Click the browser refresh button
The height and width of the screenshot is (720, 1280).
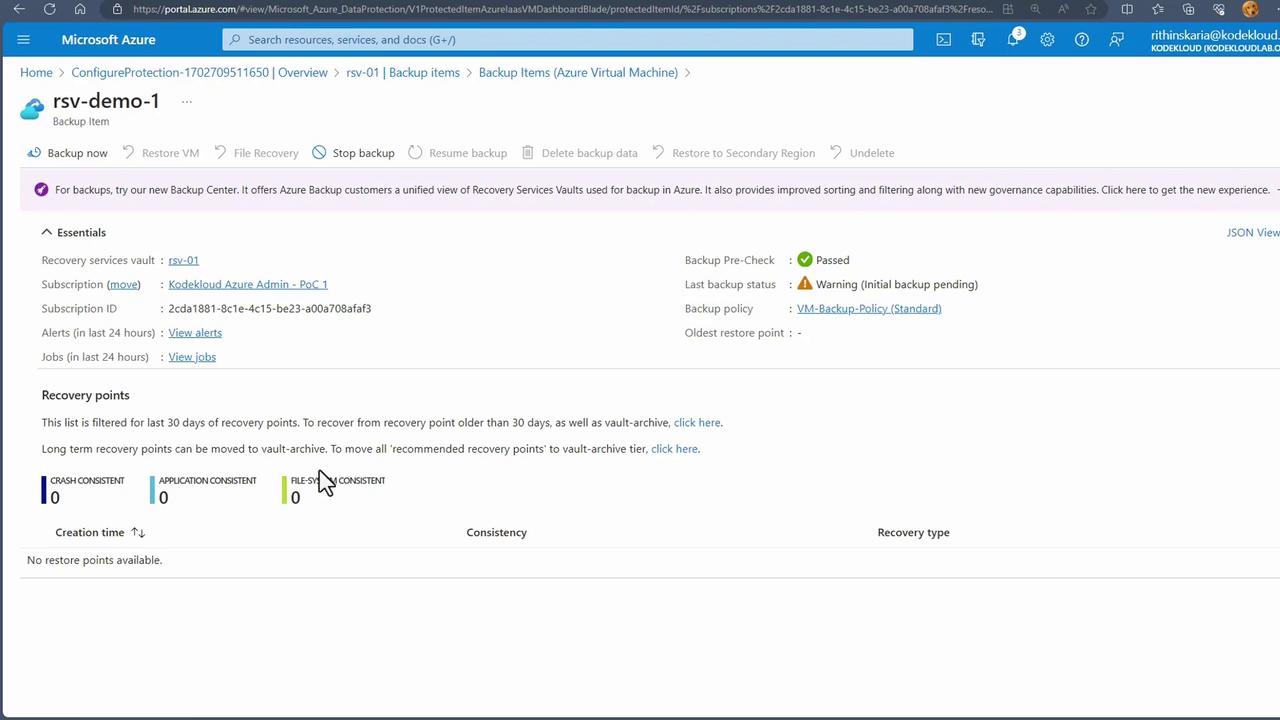pos(50,9)
